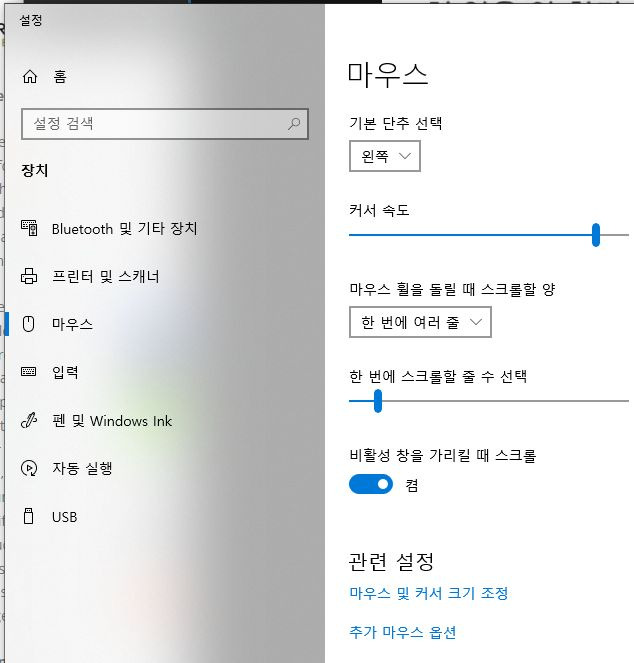Go to 자동 실행 settings

point(82,468)
